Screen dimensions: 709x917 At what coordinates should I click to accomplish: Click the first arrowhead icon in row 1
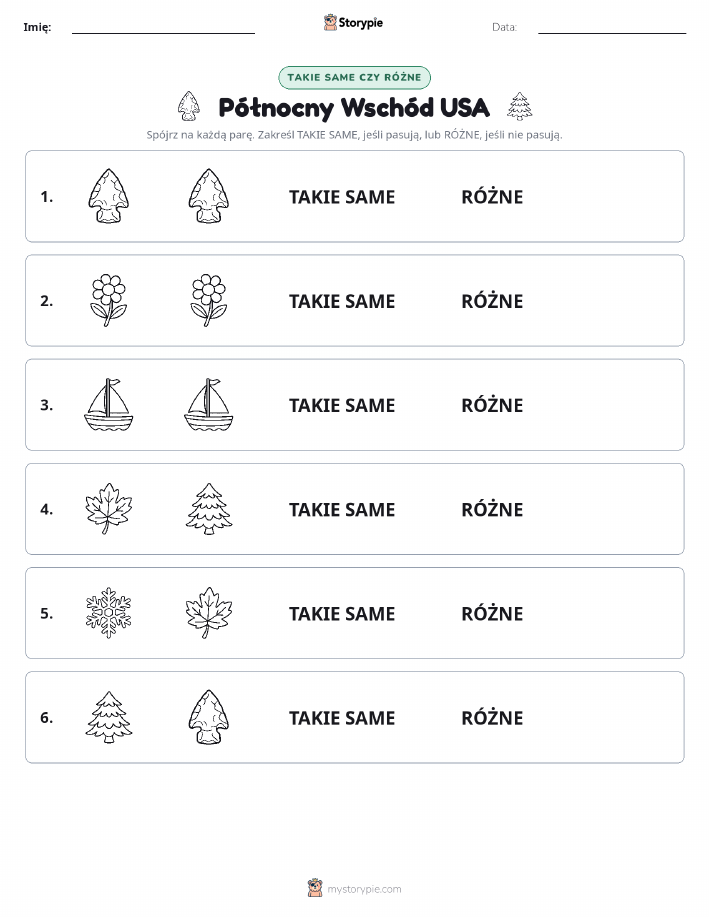pos(108,196)
